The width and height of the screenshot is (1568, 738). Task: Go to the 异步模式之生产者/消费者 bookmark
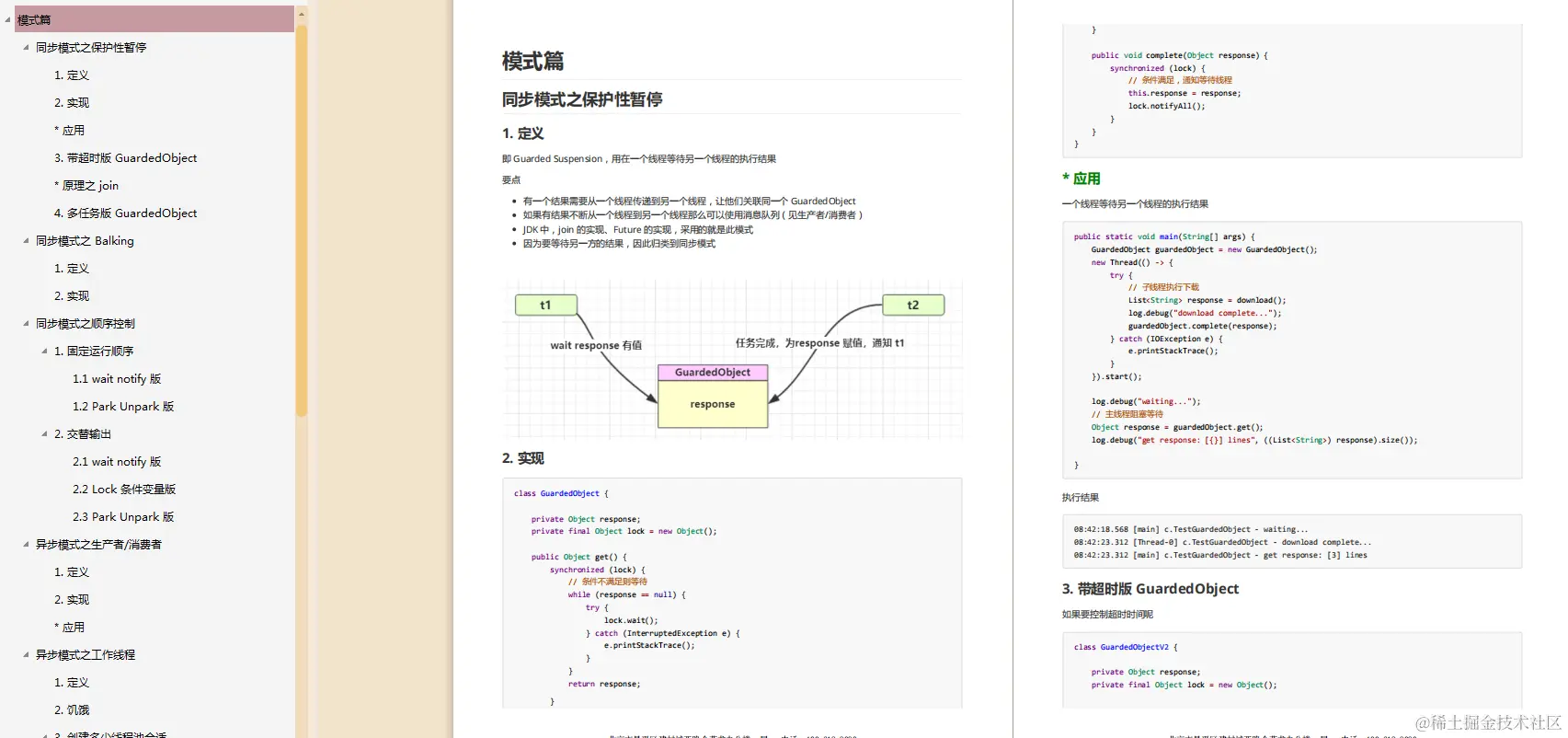98,544
